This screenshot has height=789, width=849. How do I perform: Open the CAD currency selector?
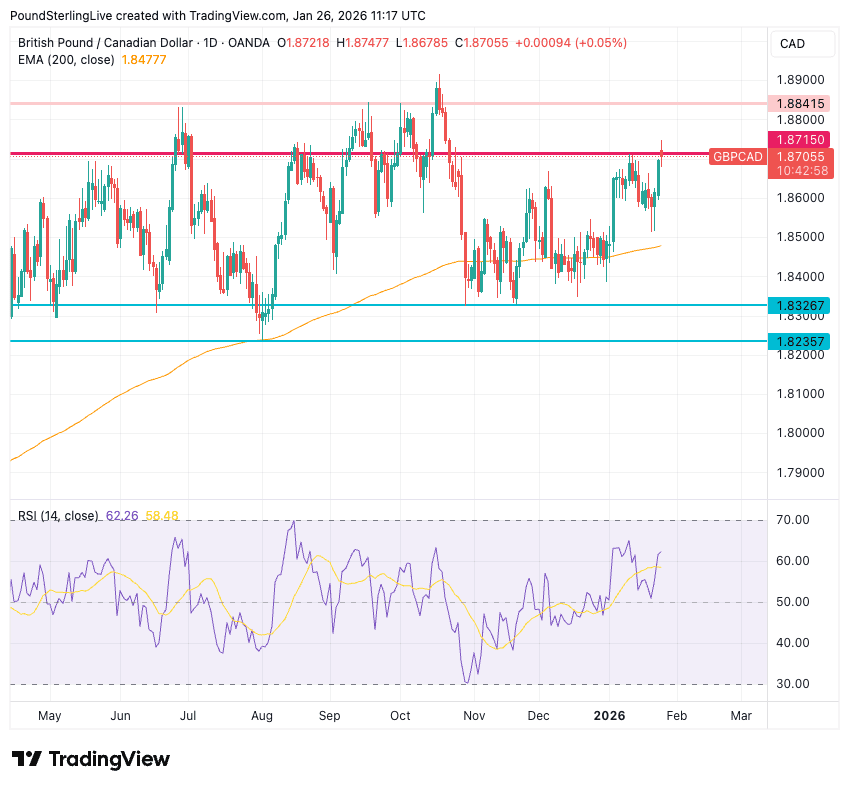coord(792,44)
